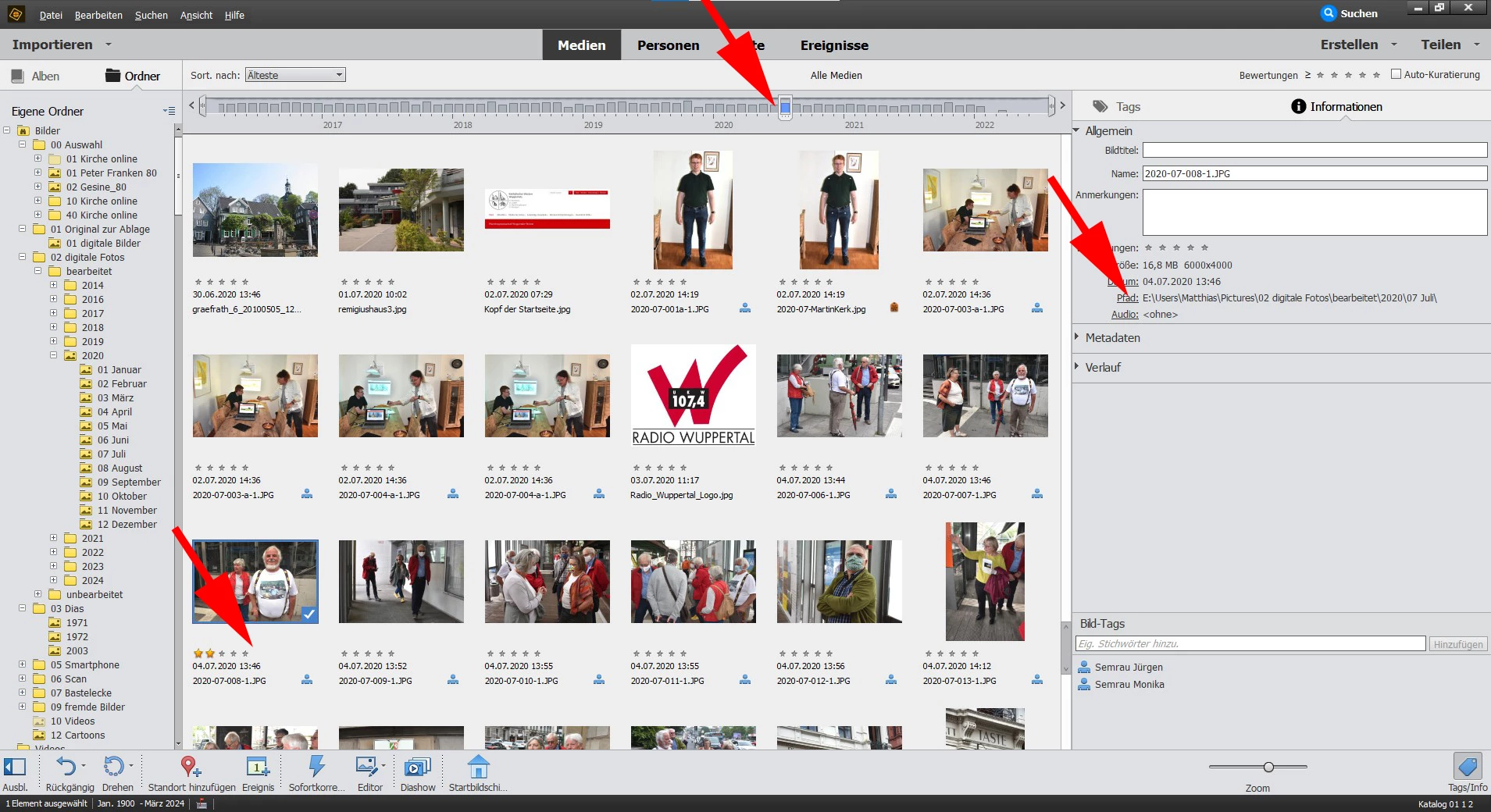The width and height of the screenshot is (1491, 812).
Task: Go to Startbildschirm home icon
Action: coord(478,767)
